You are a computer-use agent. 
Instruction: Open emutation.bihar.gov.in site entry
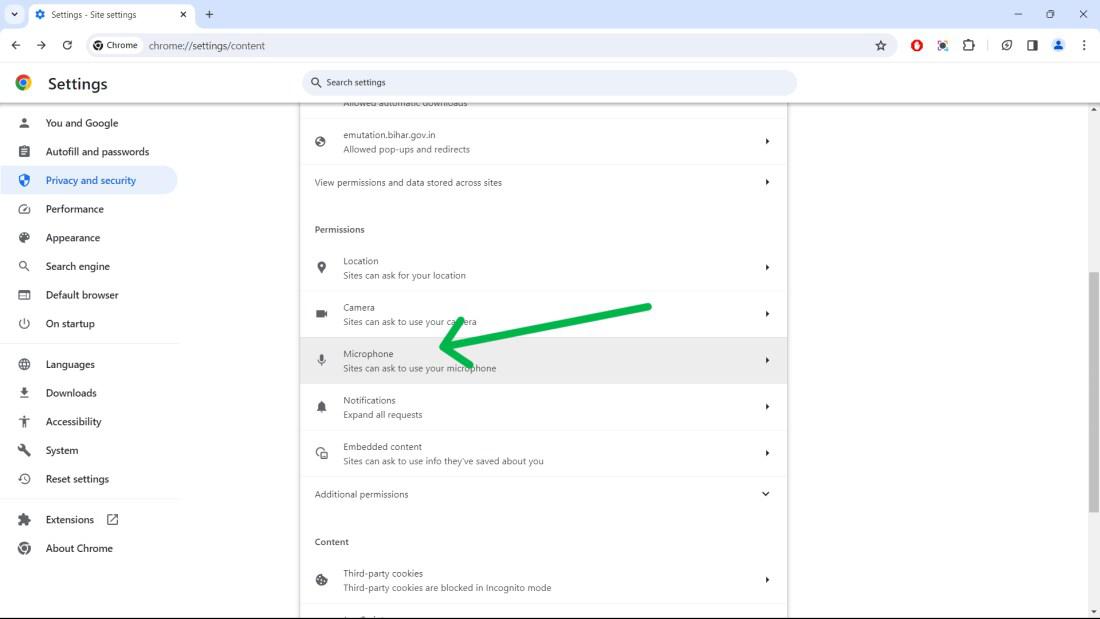pos(543,142)
